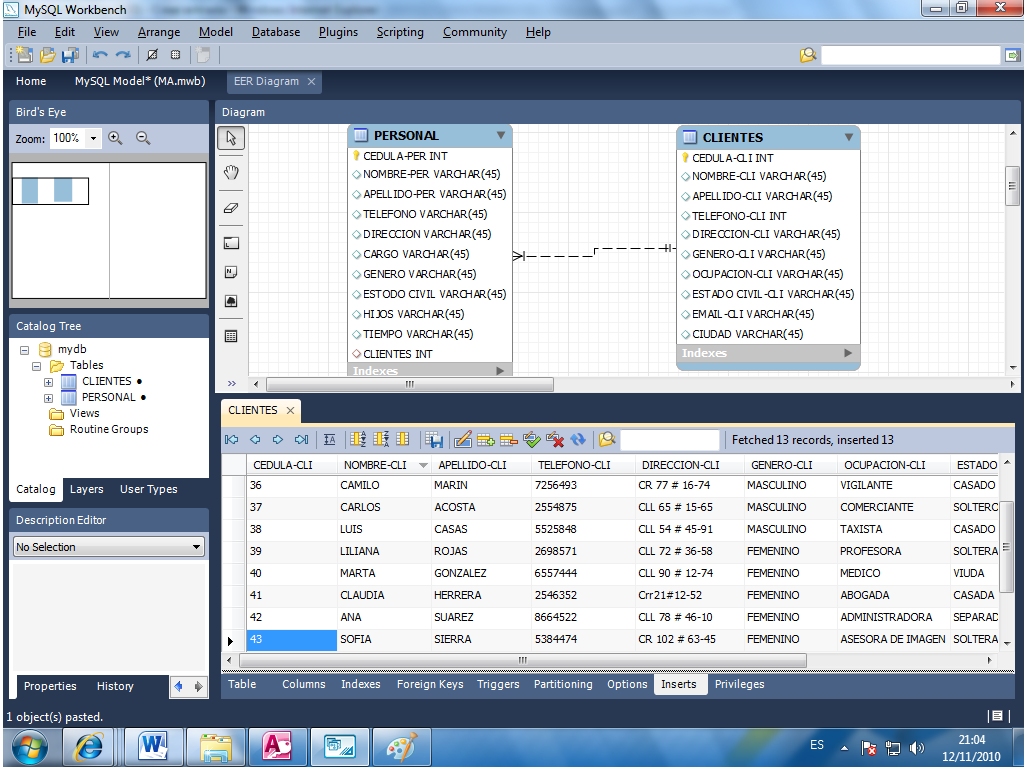Select the eraser tool
This screenshot has height=768, width=1024.
(231, 208)
